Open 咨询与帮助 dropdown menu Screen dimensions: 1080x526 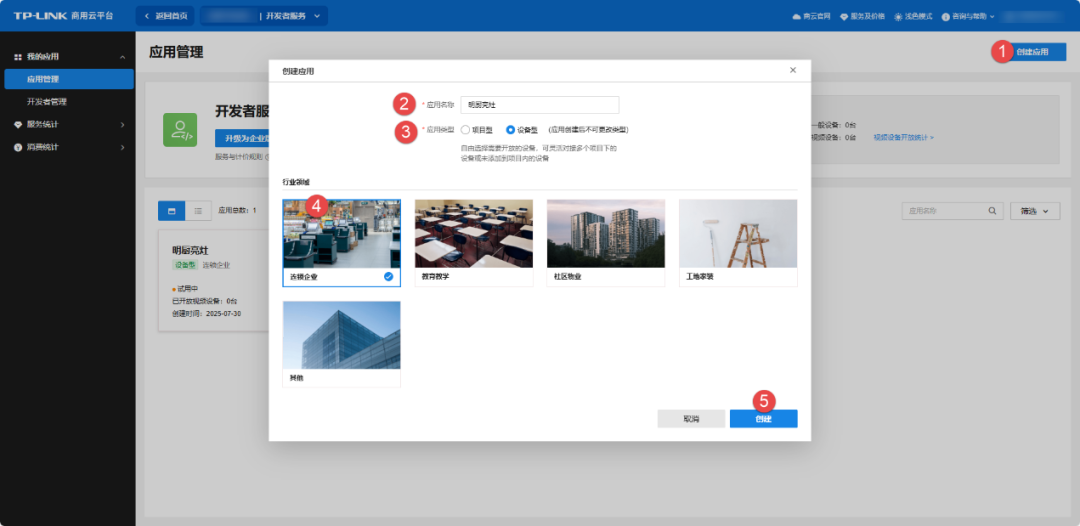tap(968, 17)
